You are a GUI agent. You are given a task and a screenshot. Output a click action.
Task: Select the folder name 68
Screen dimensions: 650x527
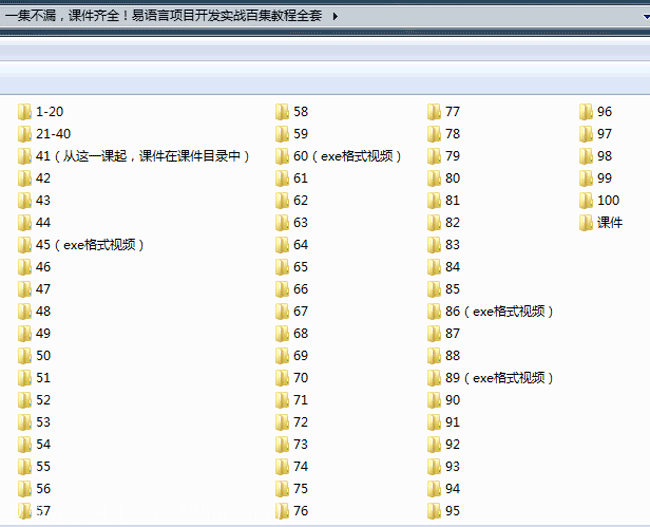[x=301, y=333]
